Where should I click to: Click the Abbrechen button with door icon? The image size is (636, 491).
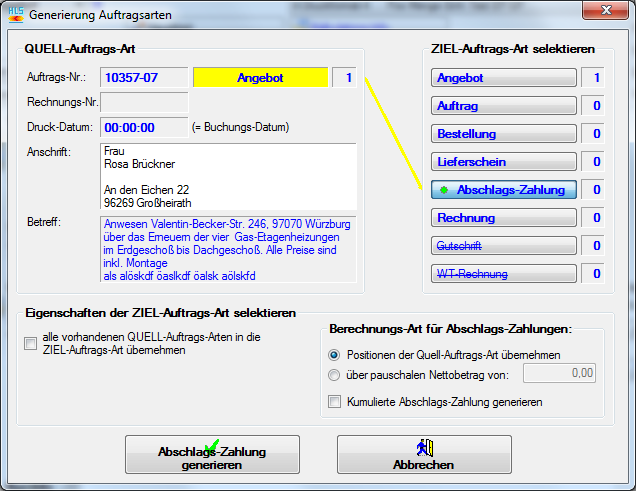[x=424, y=455]
